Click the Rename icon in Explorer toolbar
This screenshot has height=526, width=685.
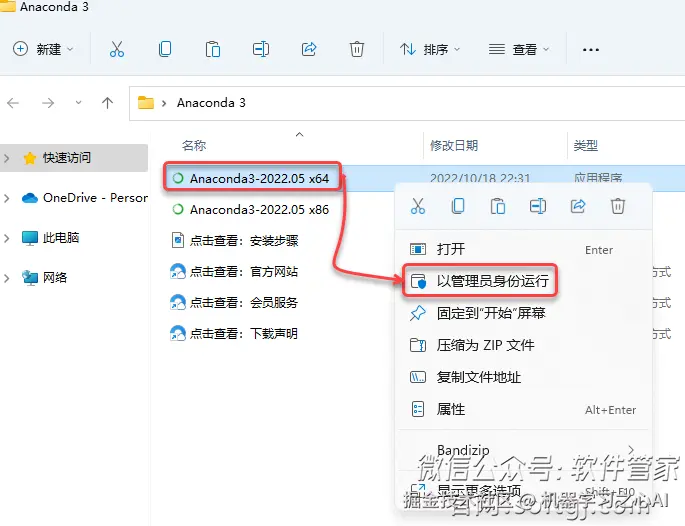coord(261,49)
